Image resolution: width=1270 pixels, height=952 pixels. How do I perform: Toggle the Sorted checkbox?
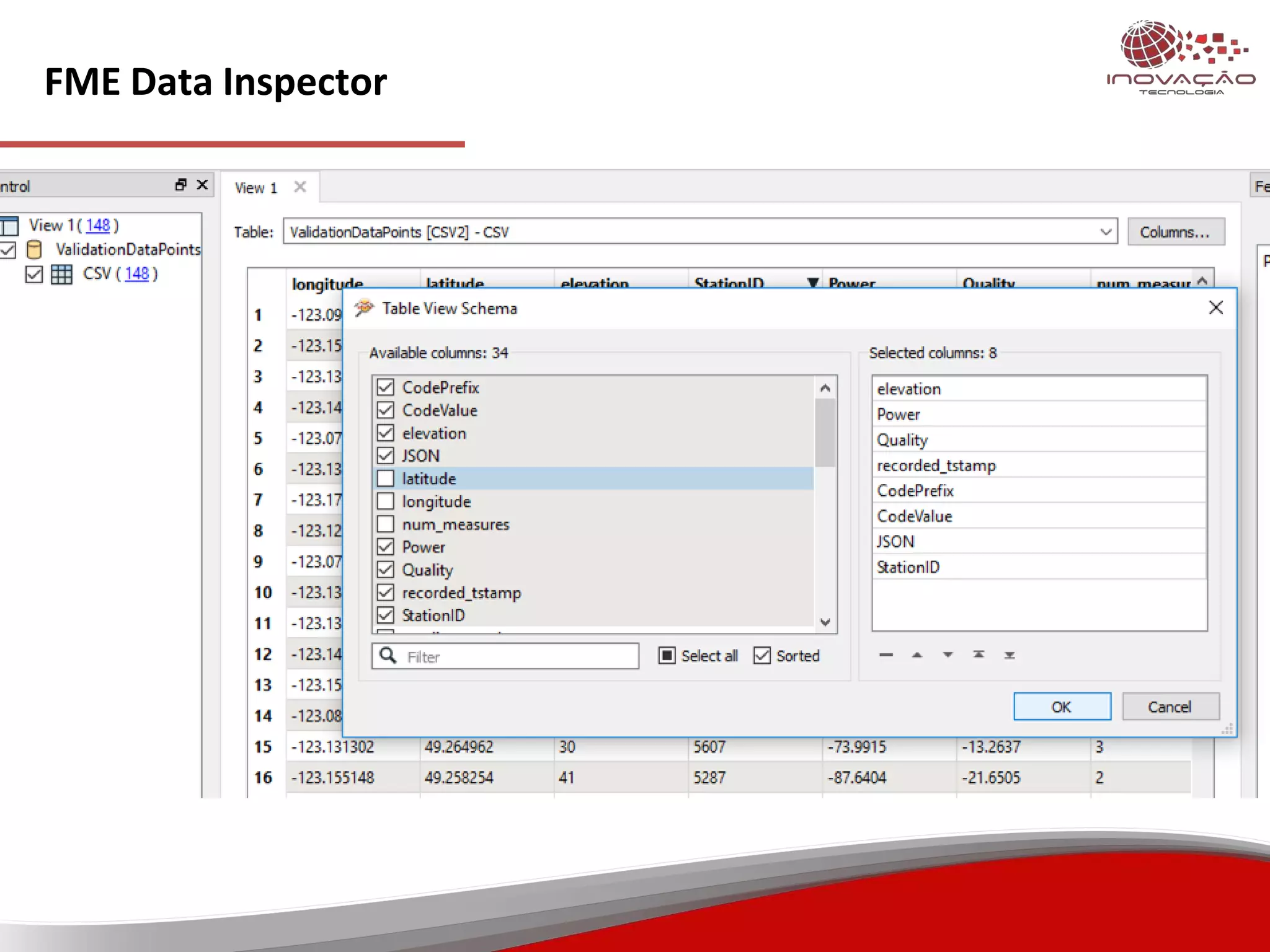coord(762,655)
